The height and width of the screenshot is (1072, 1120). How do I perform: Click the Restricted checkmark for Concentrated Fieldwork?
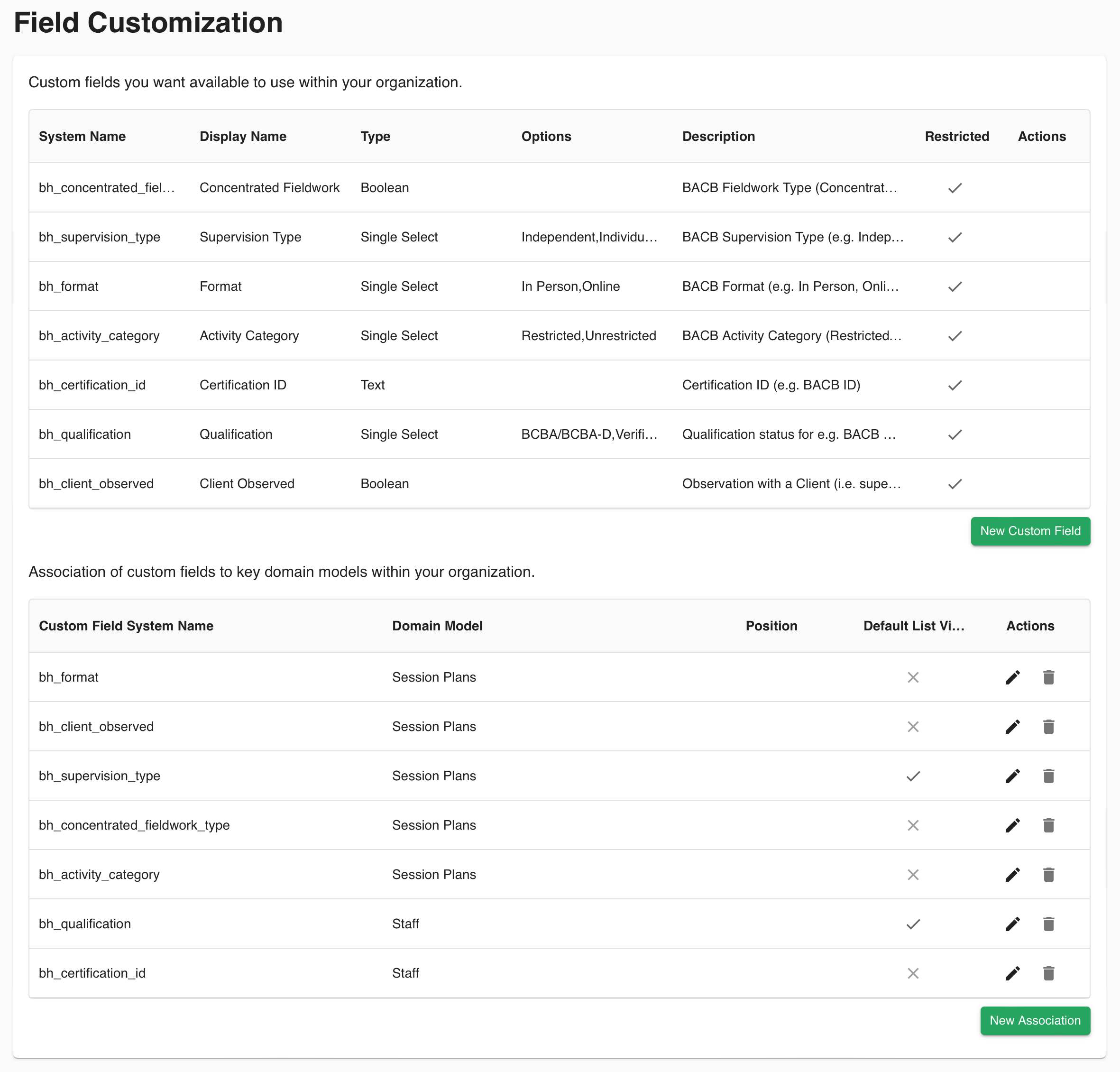(x=955, y=188)
